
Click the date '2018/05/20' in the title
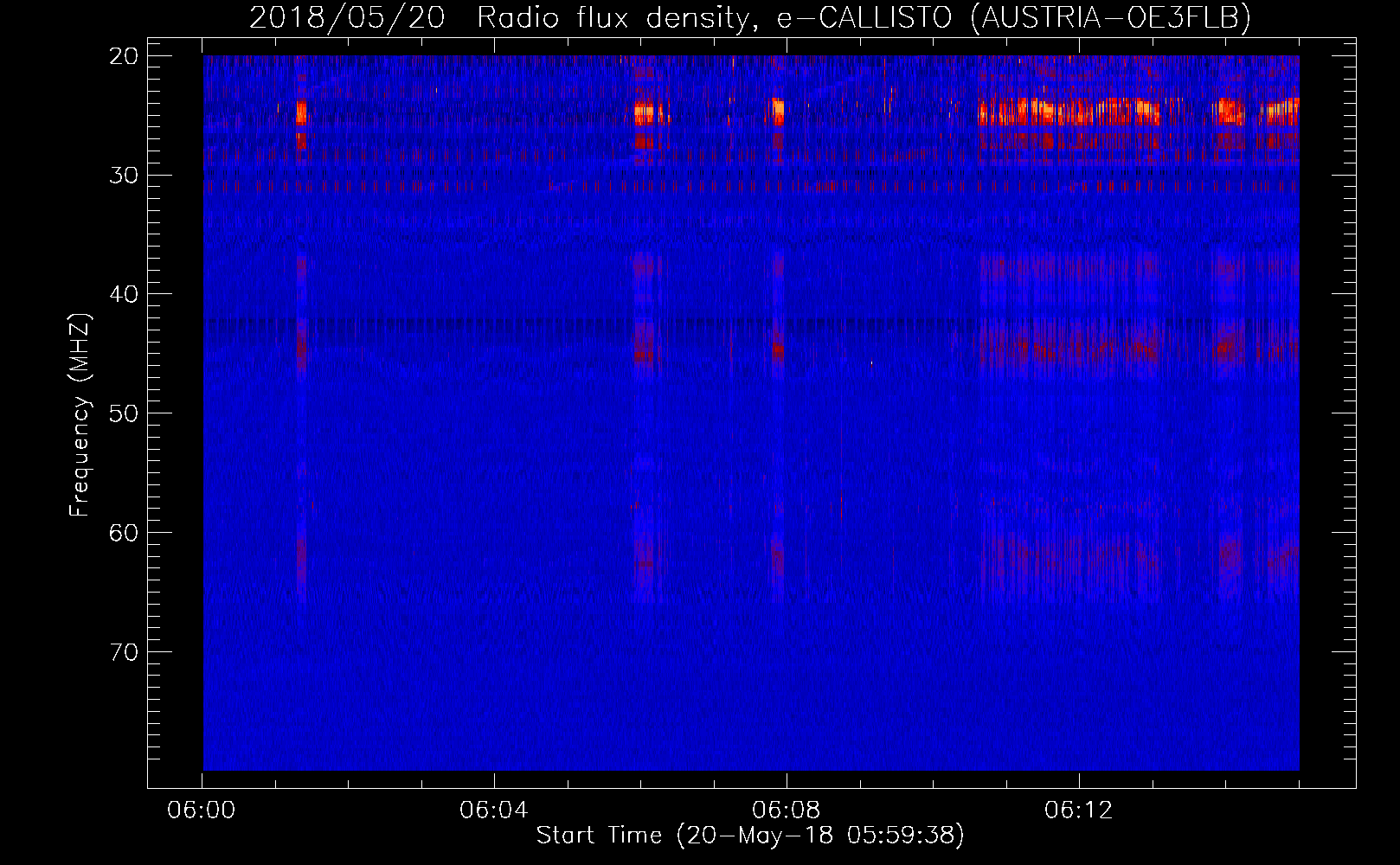[x=347, y=17]
